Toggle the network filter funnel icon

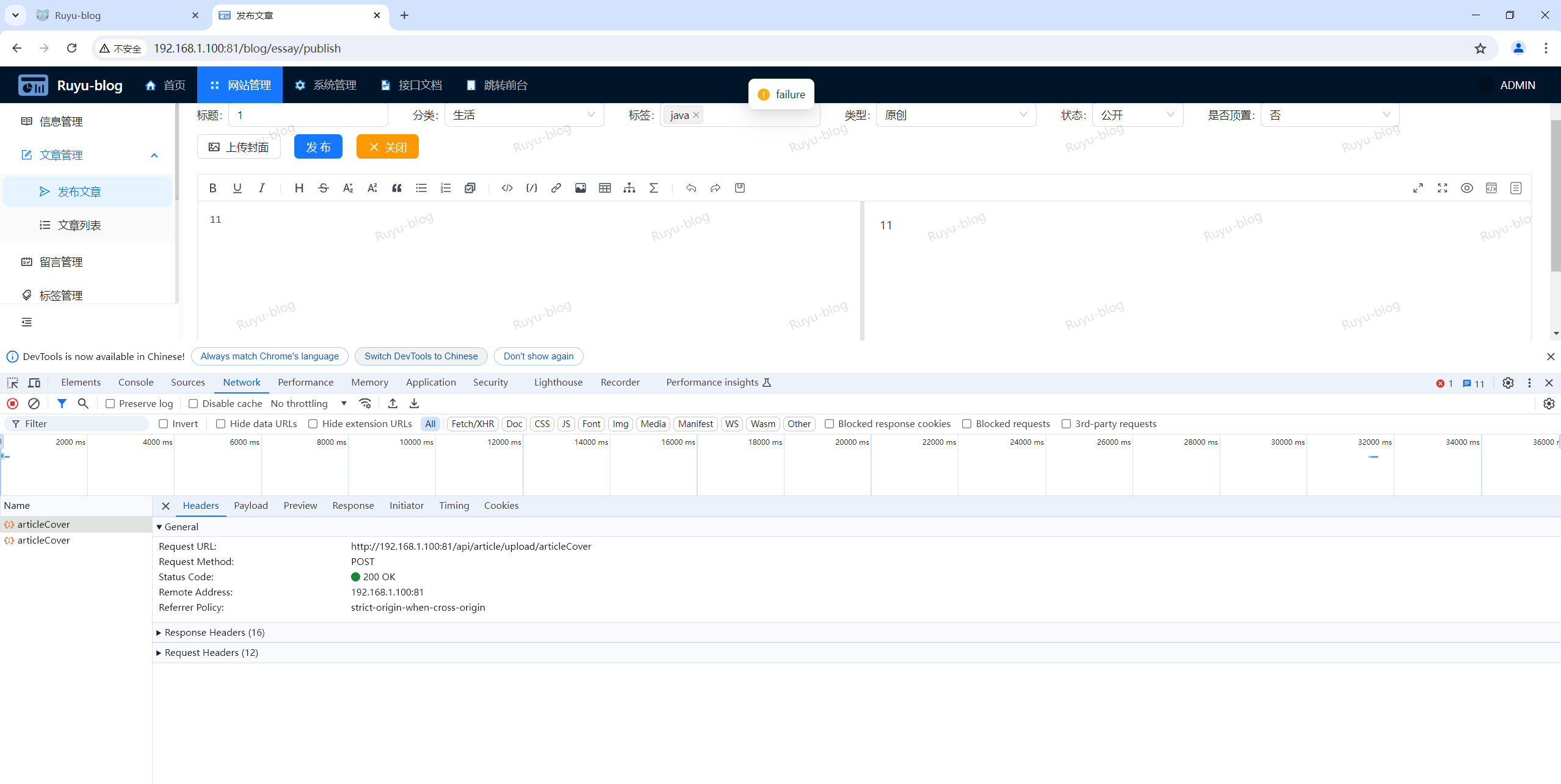coord(62,403)
